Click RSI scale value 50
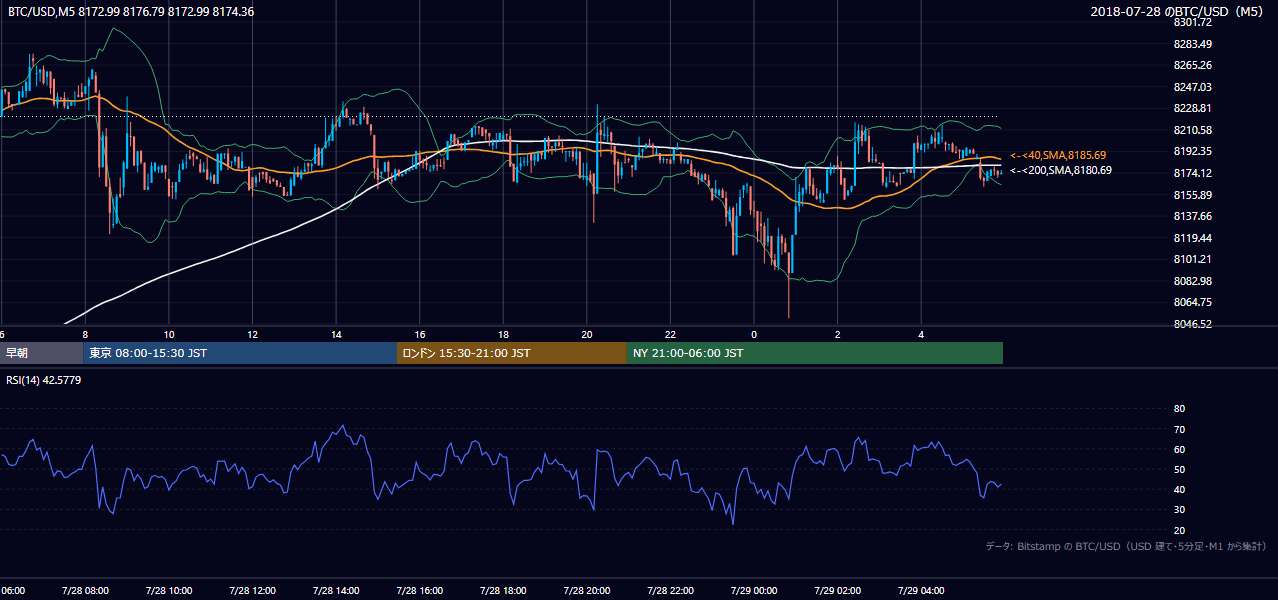This screenshot has width=1278, height=600. point(1179,470)
